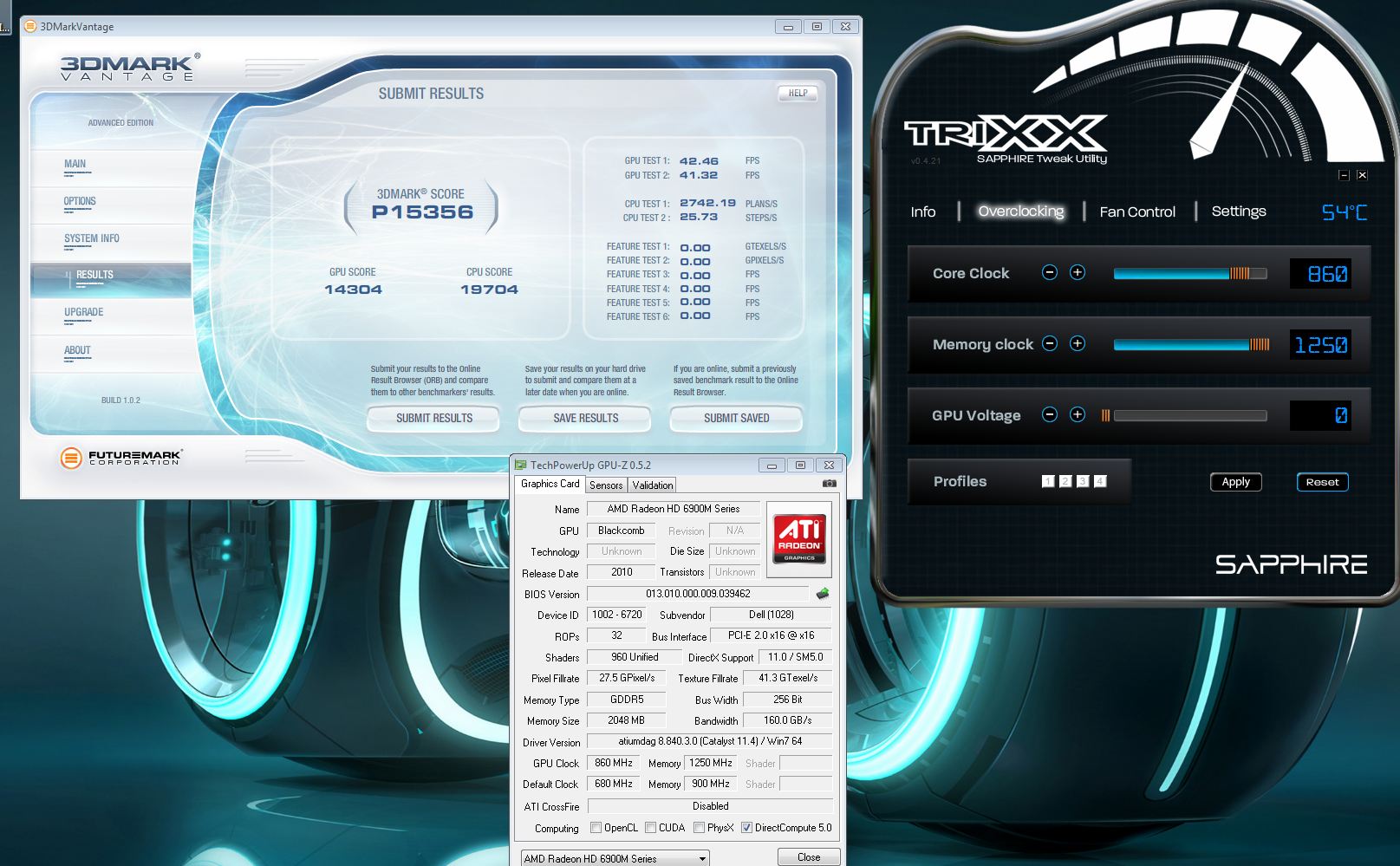Image resolution: width=1400 pixels, height=866 pixels.
Task: Take GPU-Z screenshot with camera icon
Action: (x=830, y=484)
